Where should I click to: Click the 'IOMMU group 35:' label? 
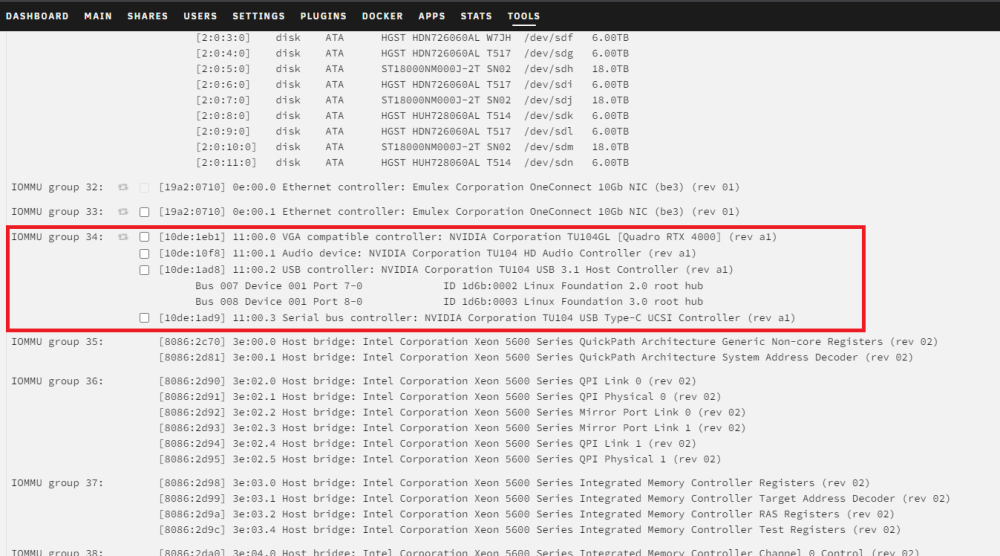tap(57, 342)
